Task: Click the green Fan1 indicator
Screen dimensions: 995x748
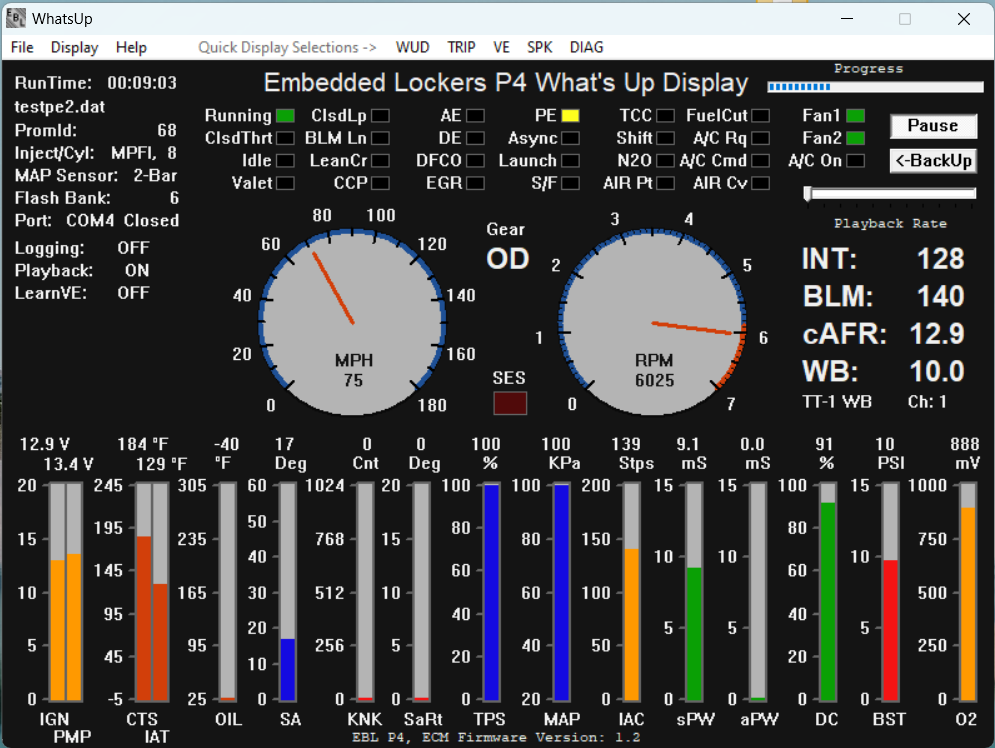Action: point(855,116)
